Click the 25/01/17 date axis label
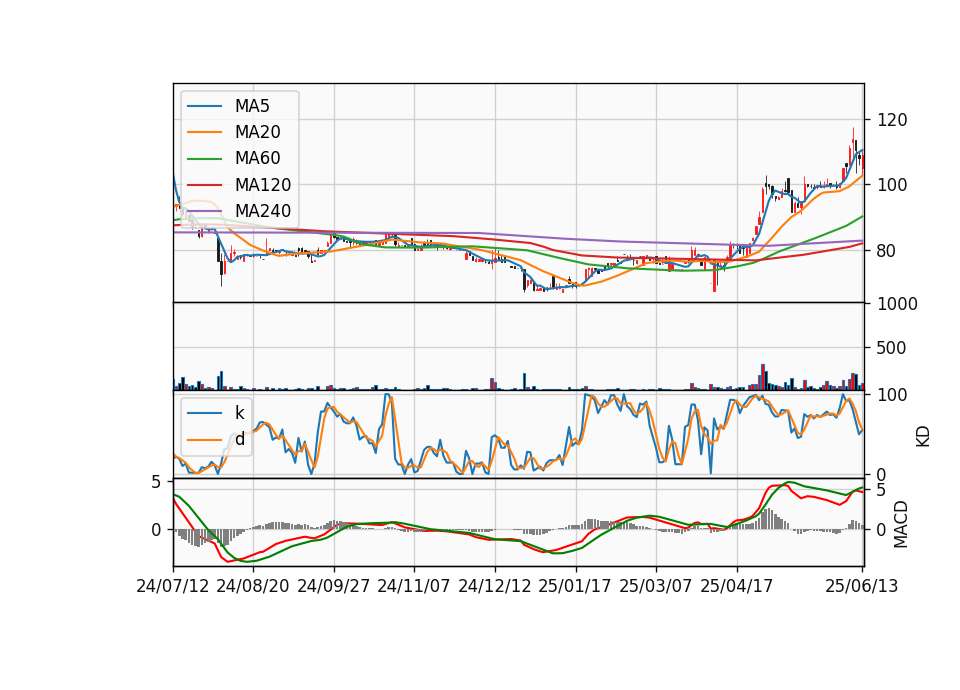The height and width of the screenshot is (690, 960). [x=575, y=586]
